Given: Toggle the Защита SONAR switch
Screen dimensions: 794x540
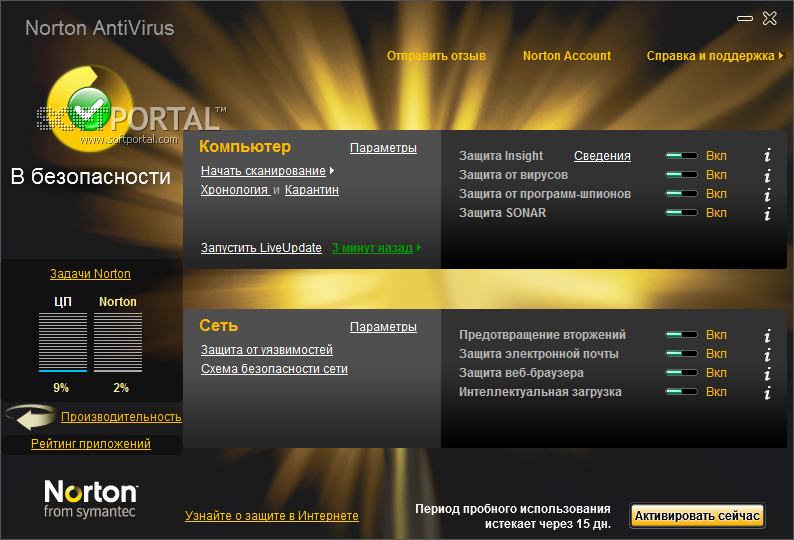Looking at the screenshot, I should 681,213.
